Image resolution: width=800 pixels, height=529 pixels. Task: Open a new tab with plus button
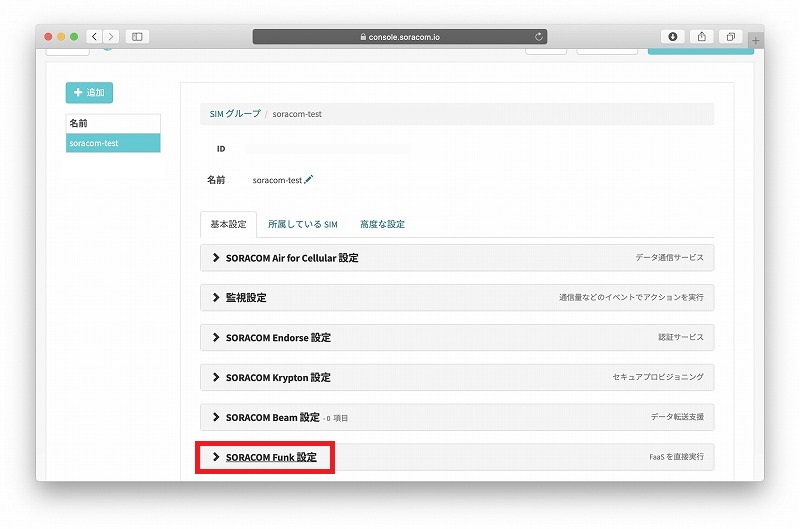(756, 40)
